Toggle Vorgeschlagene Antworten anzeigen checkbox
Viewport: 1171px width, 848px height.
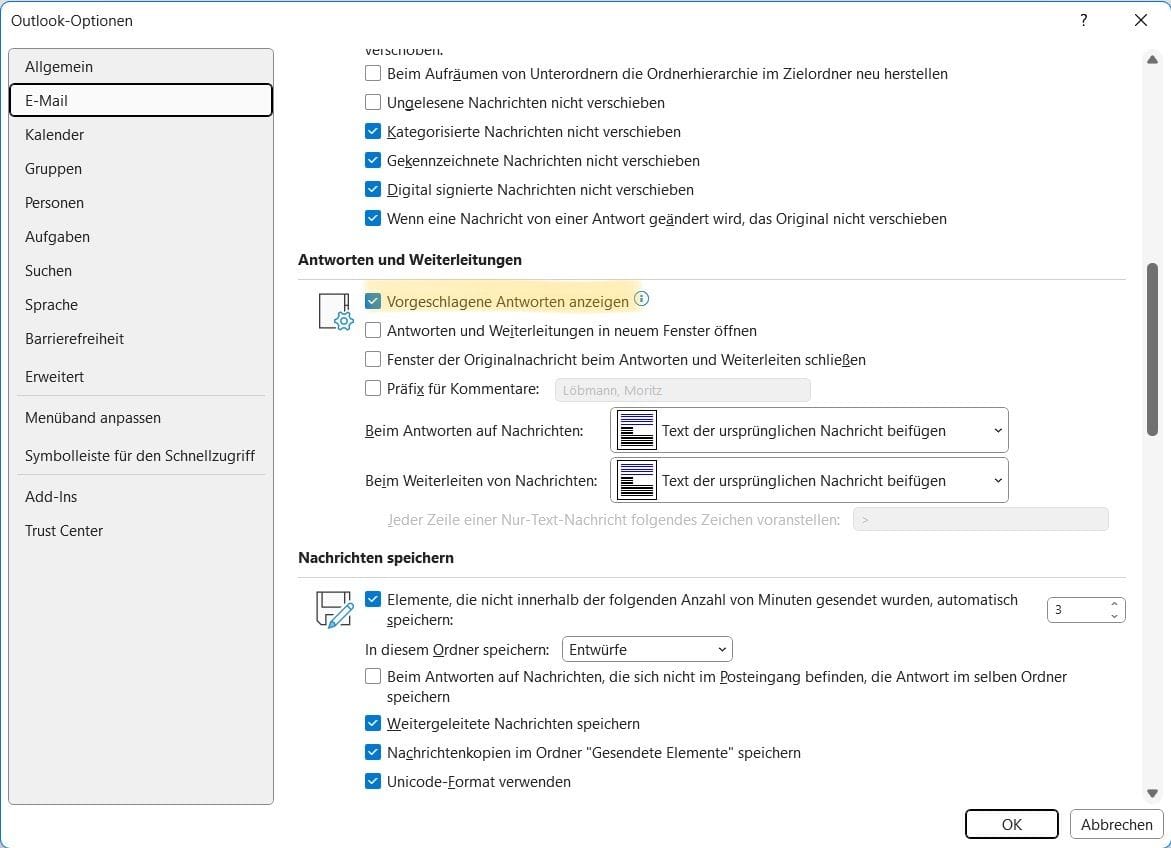(373, 301)
